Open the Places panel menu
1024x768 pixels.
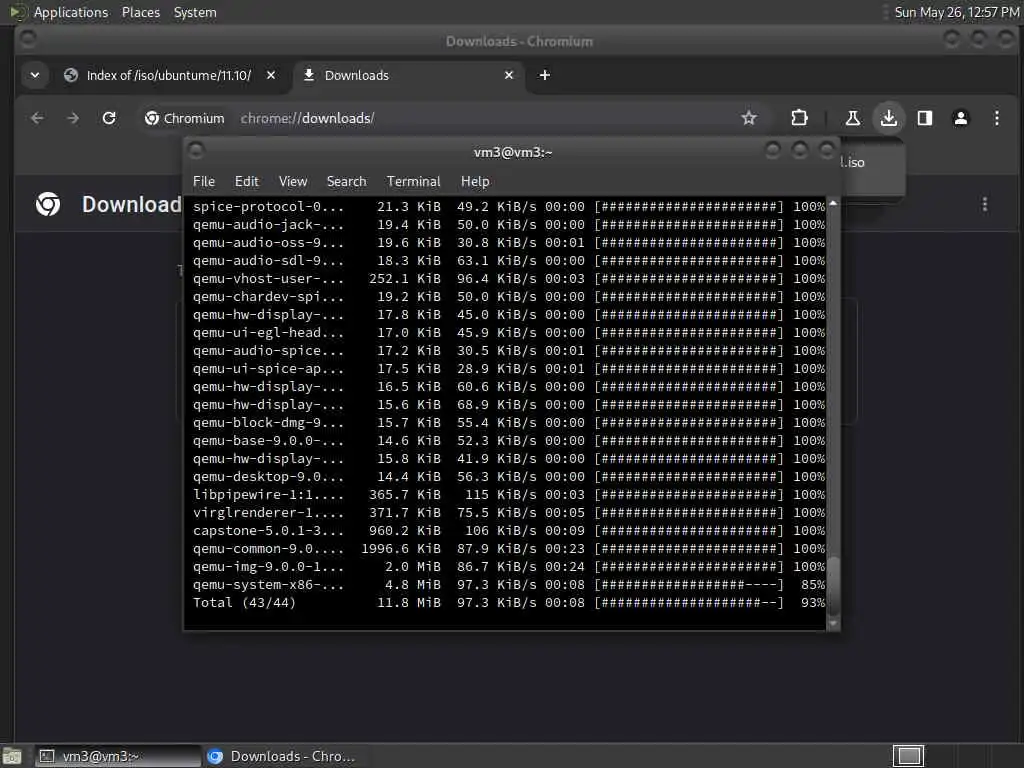pos(141,12)
